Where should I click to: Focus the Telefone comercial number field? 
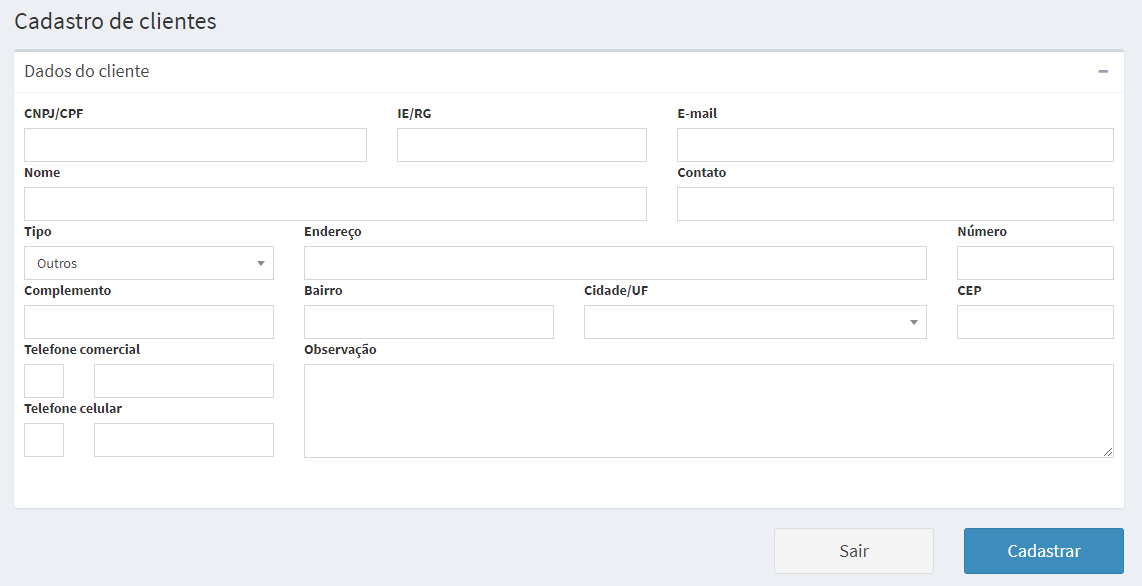(184, 381)
